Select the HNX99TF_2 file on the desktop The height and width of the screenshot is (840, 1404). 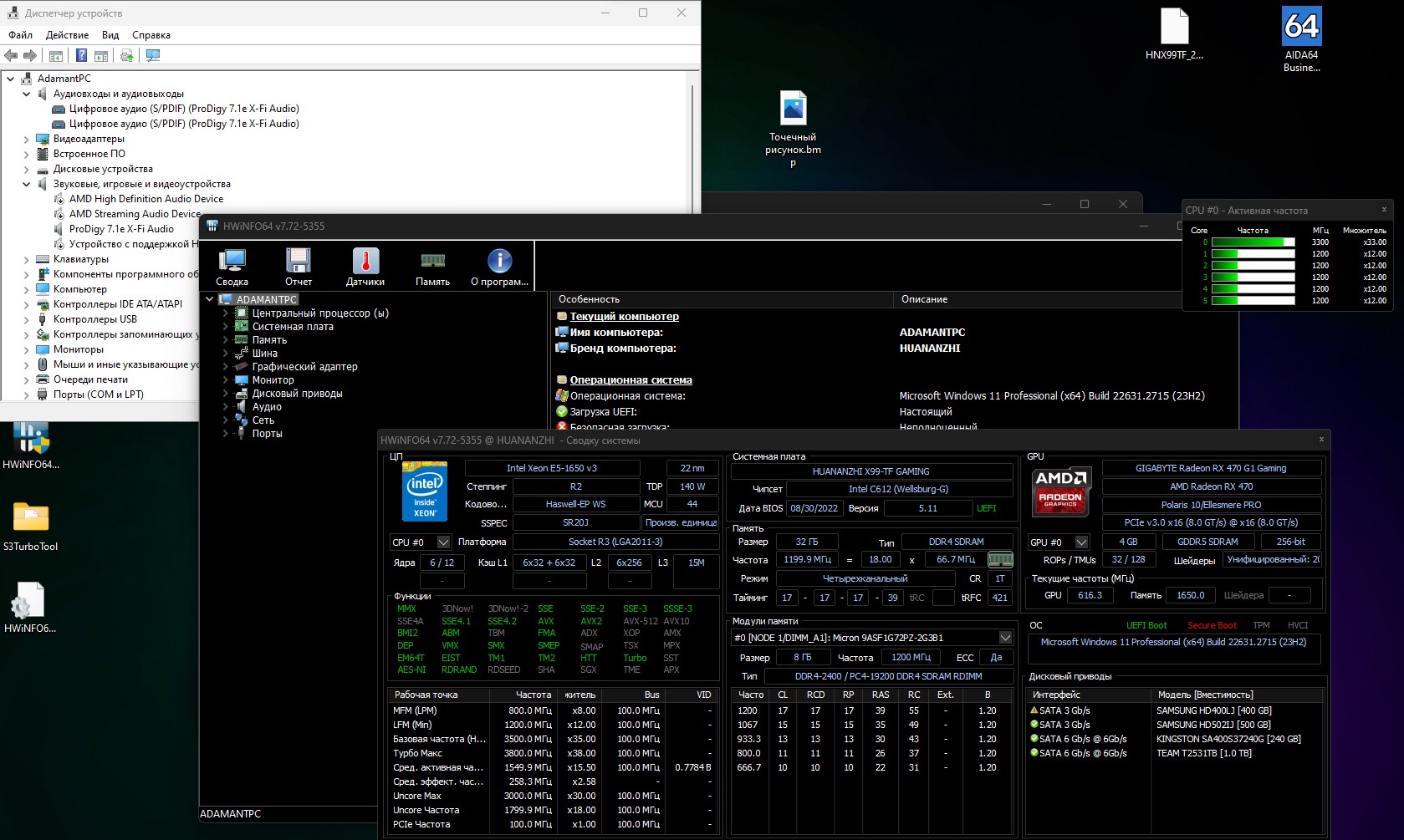point(1174,34)
